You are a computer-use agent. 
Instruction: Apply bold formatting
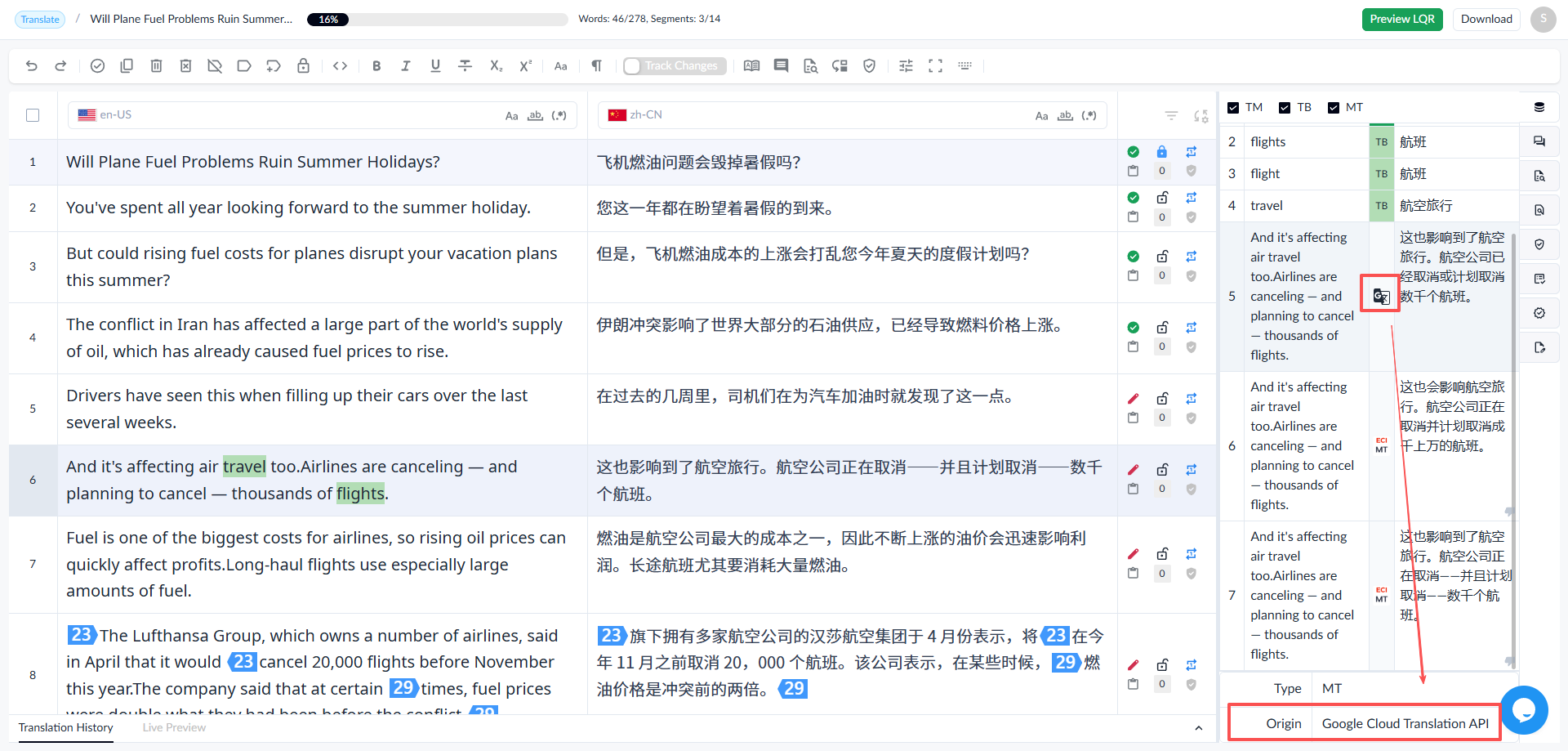point(376,66)
